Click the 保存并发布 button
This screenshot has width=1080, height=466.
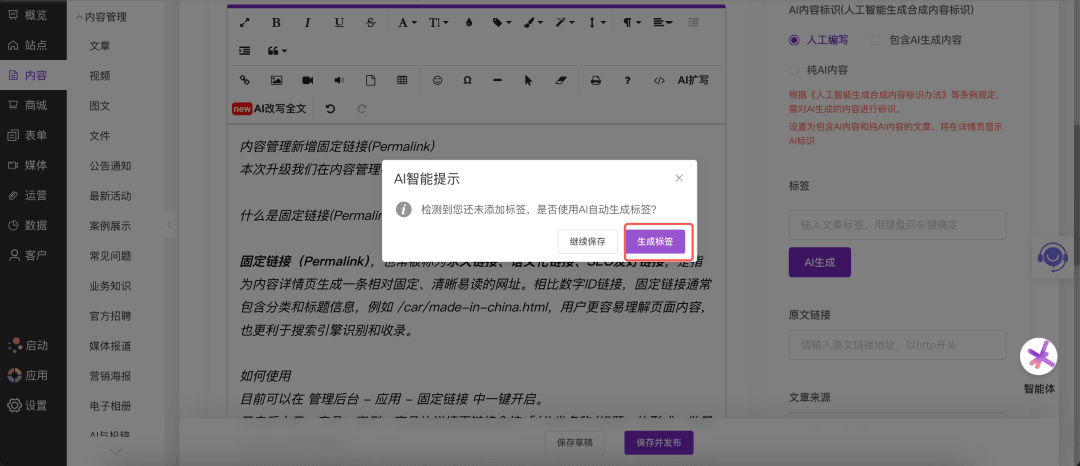point(659,443)
